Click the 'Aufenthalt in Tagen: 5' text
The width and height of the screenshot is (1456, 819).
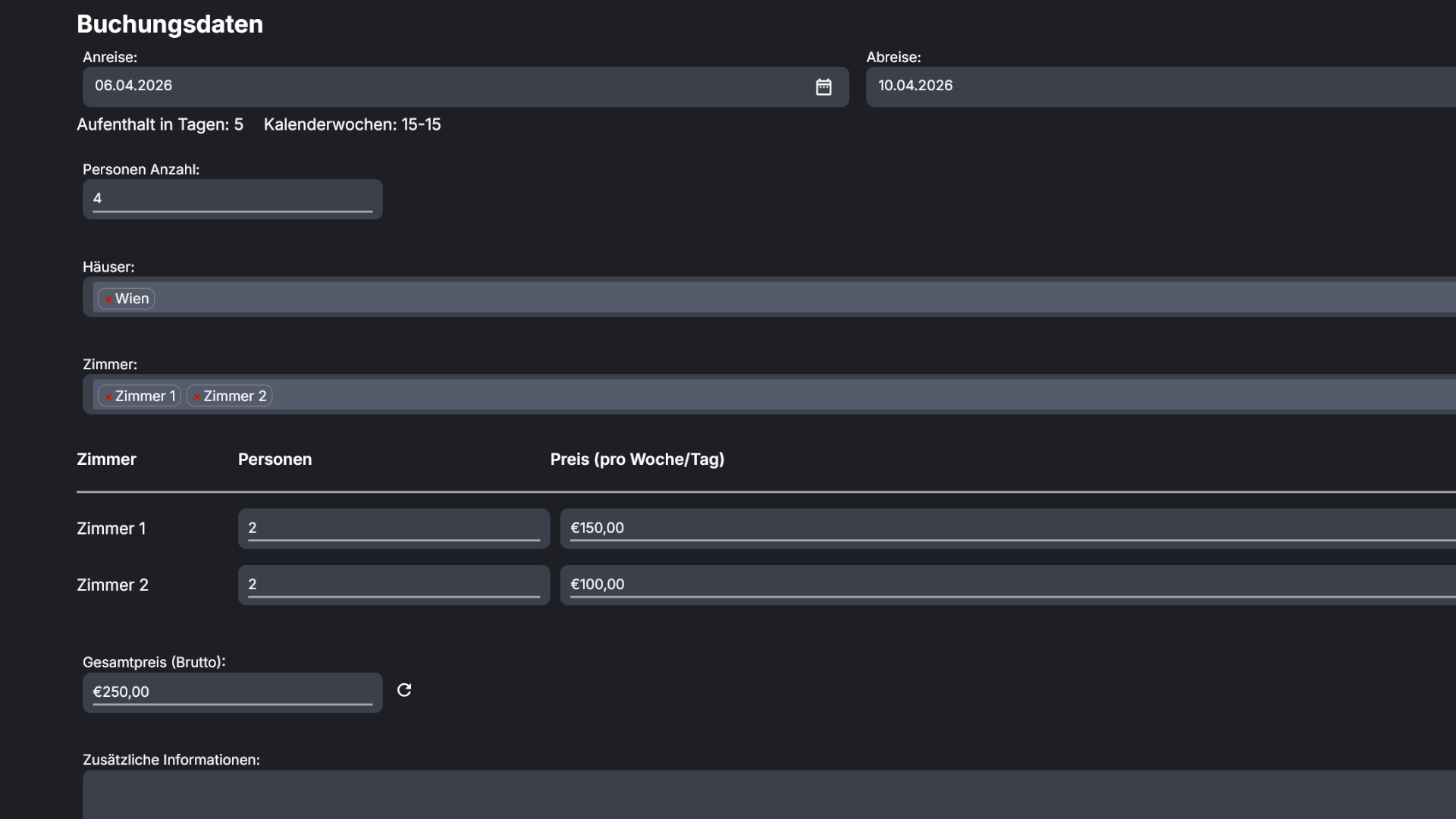[x=160, y=124]
